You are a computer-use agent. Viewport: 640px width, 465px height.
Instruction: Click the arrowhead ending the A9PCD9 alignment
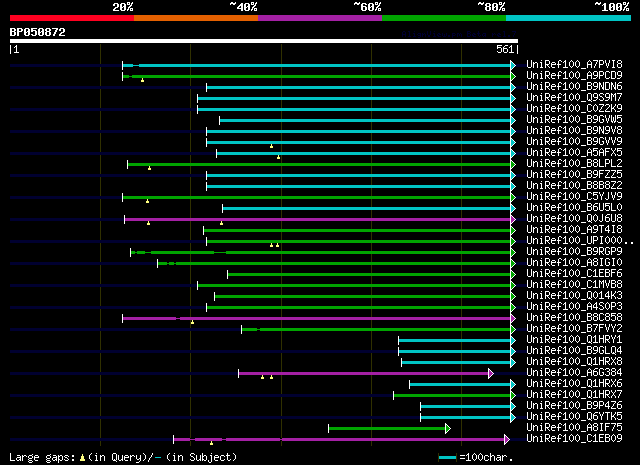click(x=513, y=76)
